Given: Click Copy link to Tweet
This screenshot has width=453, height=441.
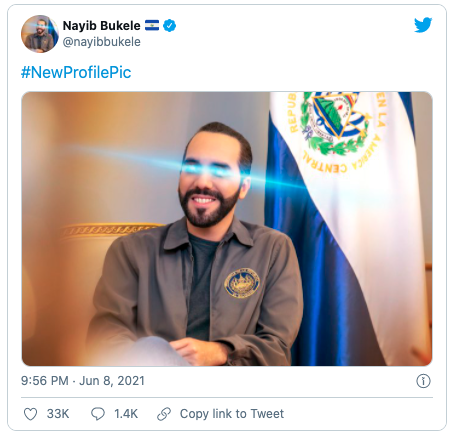Looking at the screenshot, I should pyautogui.click(x=232, y=414).
